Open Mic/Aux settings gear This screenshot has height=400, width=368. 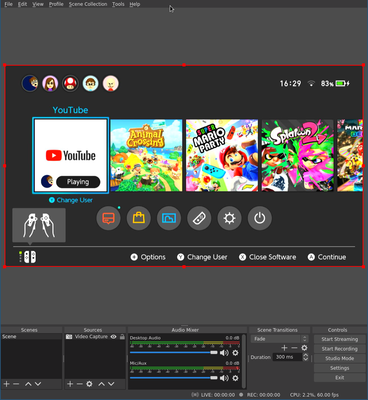pyautogui.click(x=235, y=378)
